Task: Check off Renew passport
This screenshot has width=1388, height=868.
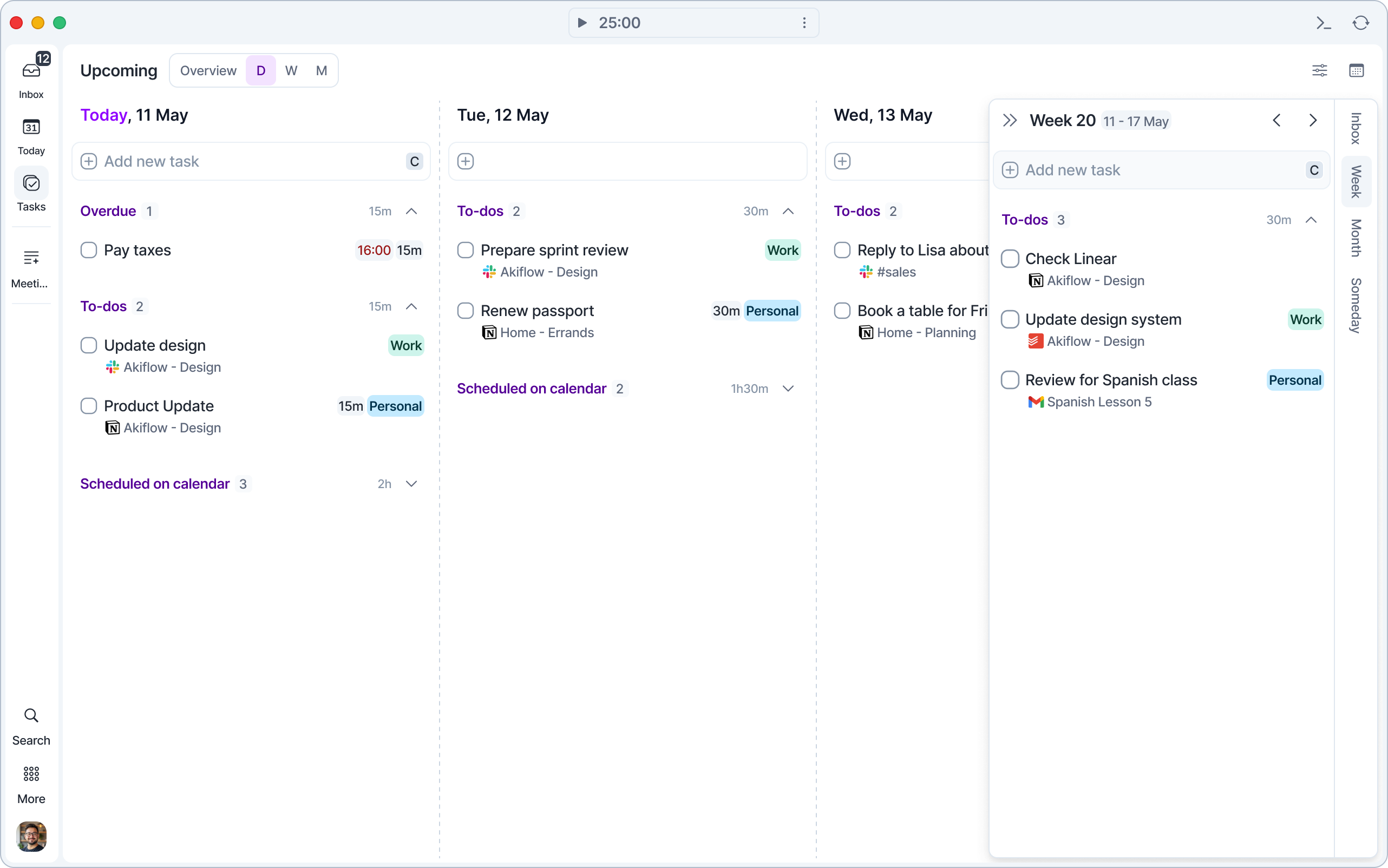Action: tap(466, 311)
